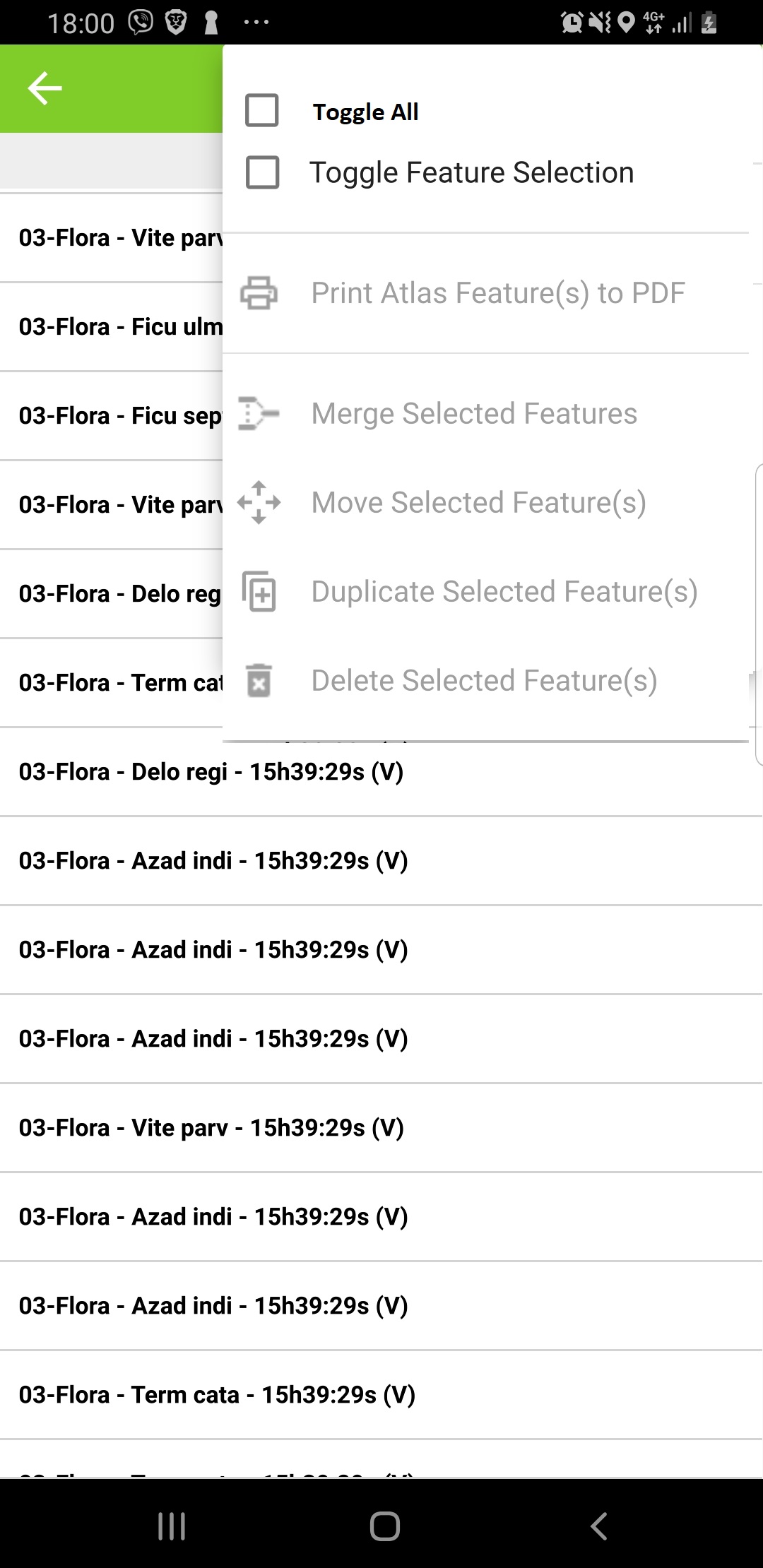Choose Duplicate Selected Feature(s) entry

pos(504,591)
